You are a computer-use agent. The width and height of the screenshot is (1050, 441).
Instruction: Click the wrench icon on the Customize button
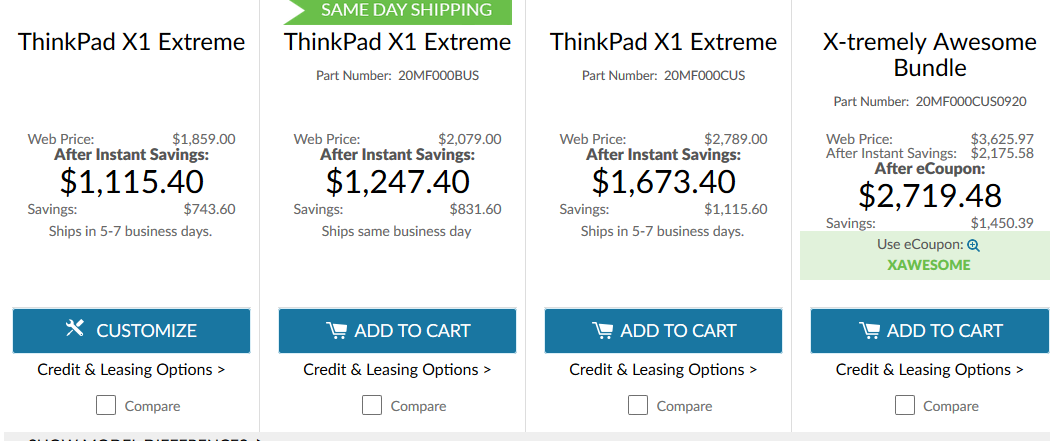[x=74, y=328]
